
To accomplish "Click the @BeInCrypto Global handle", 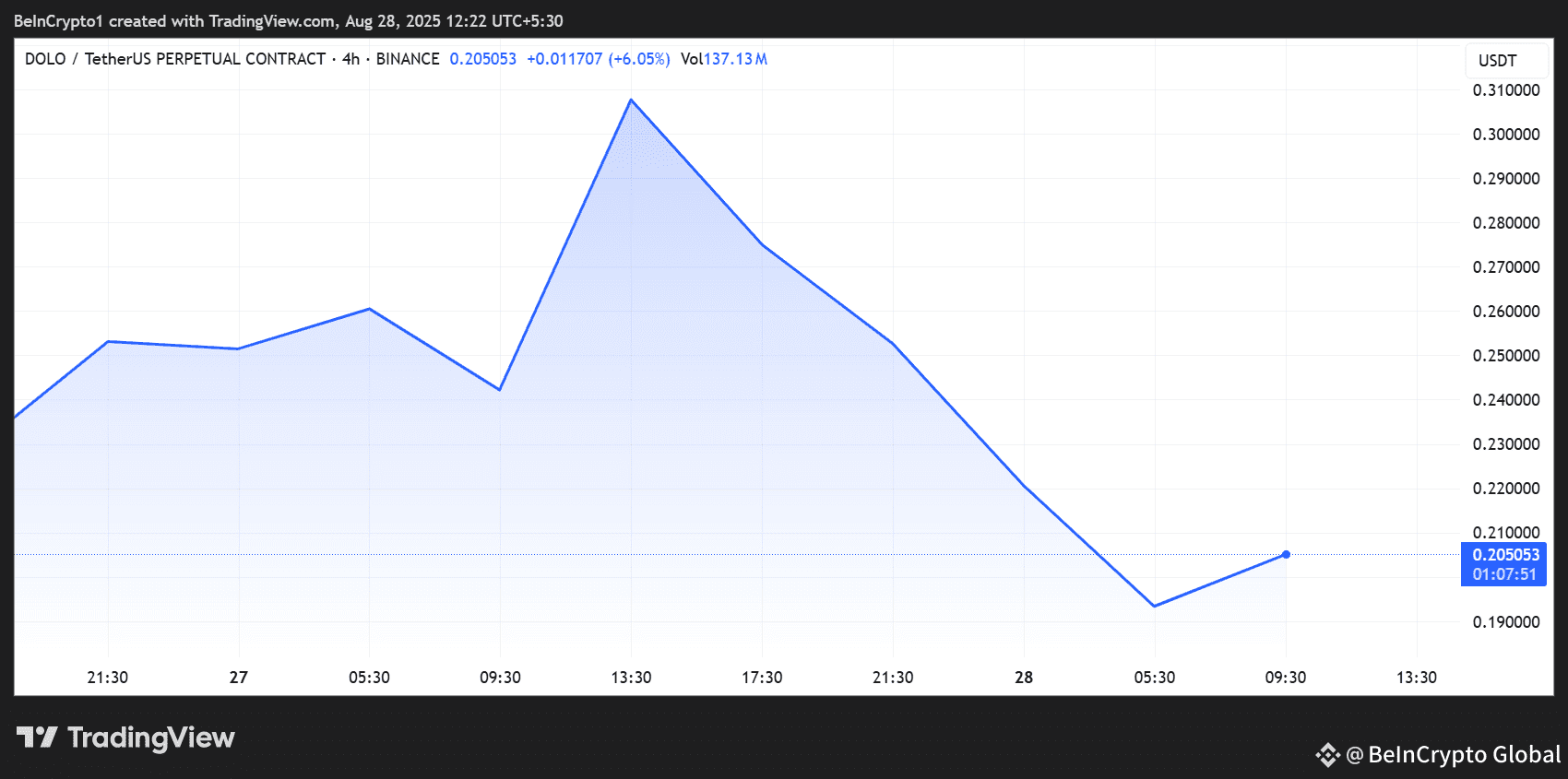I will click(1454, 755).
